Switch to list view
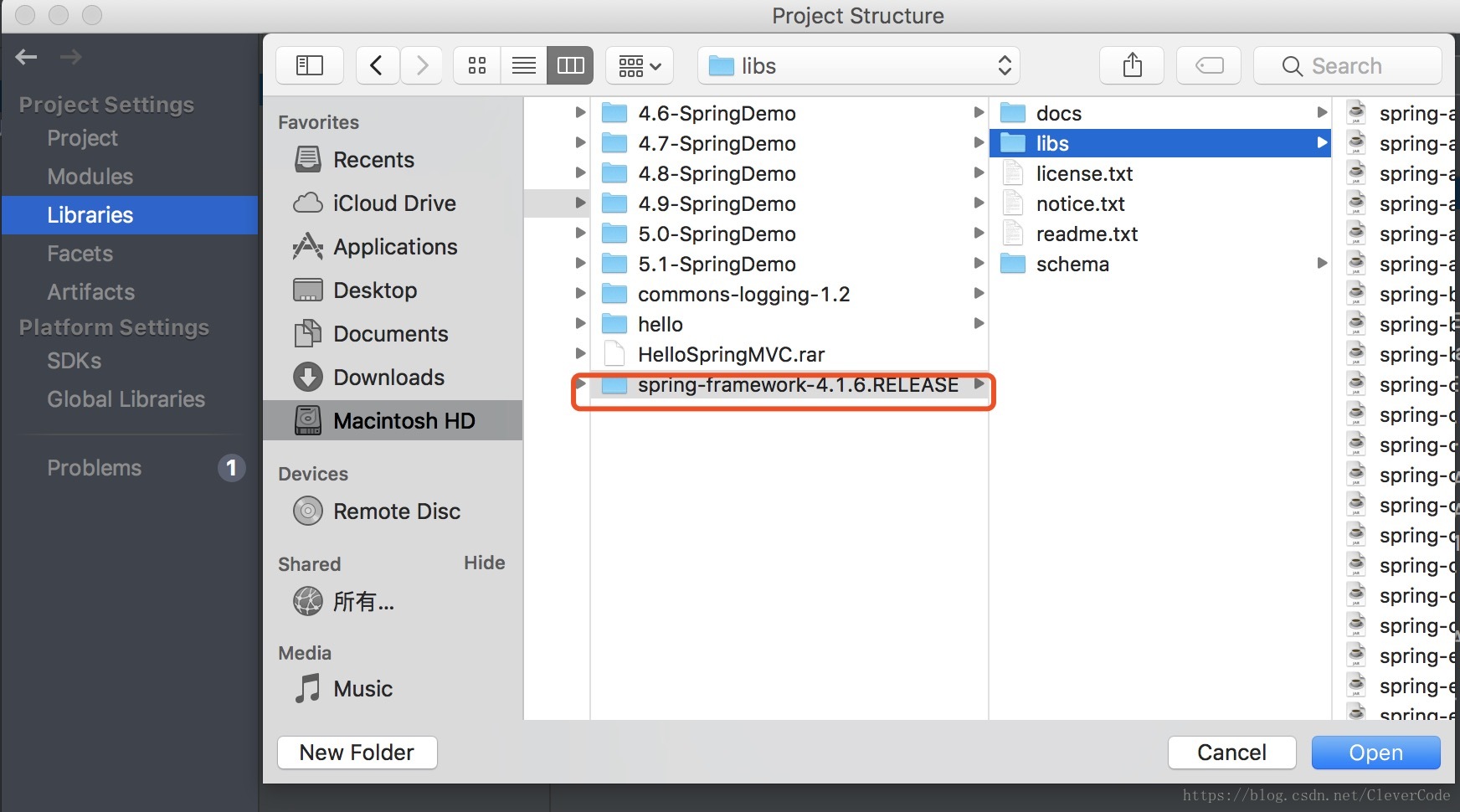 524,65
